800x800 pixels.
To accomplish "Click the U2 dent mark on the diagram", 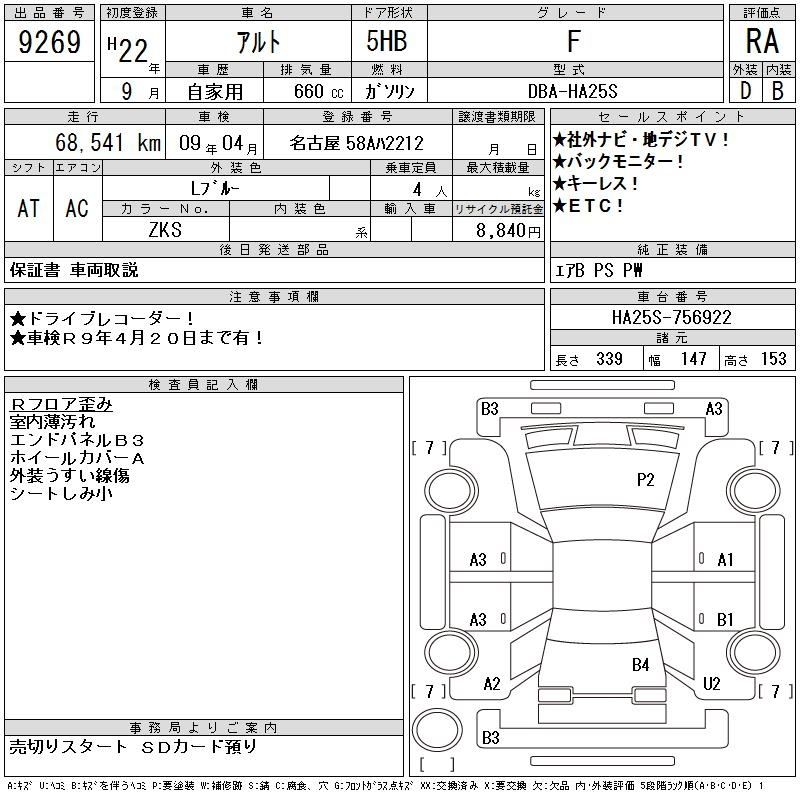I will pos(711,684).
